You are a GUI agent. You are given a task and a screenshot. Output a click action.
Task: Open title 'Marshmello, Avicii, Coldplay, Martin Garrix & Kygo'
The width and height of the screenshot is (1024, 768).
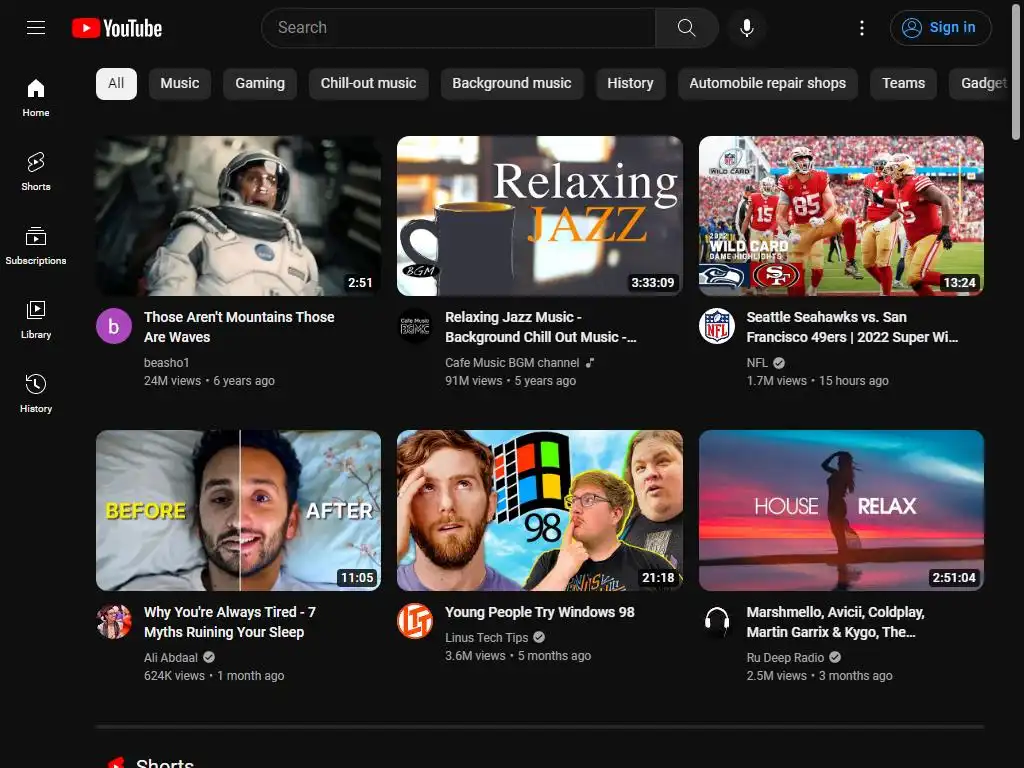point(835,622)
